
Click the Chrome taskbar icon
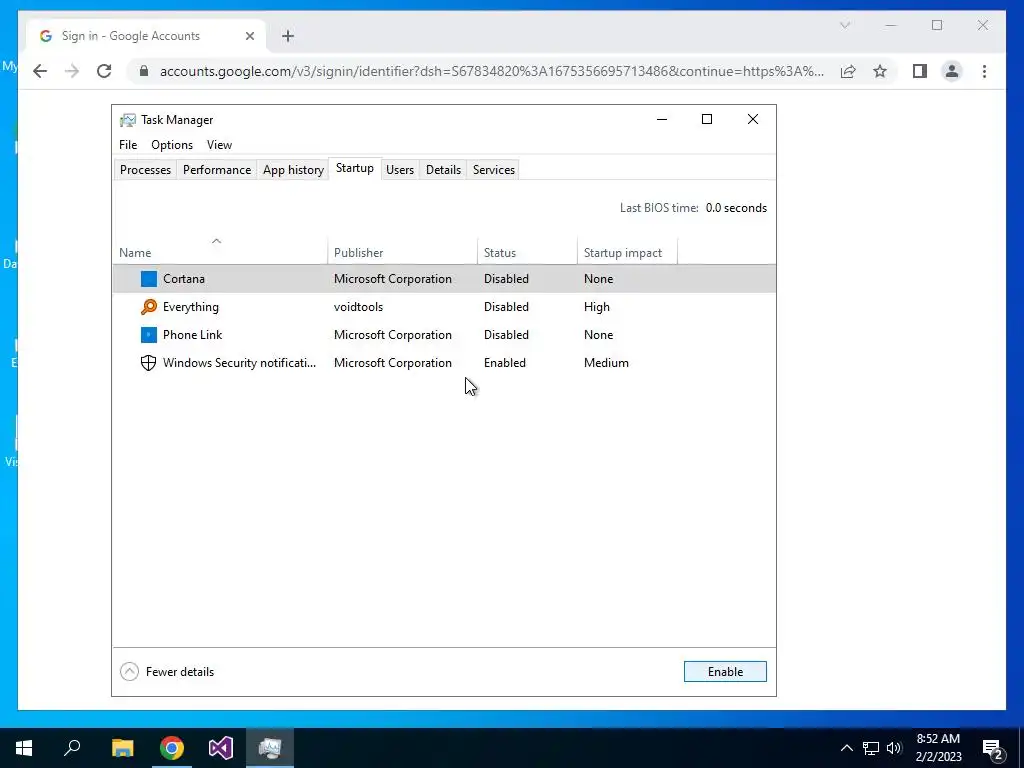point(172,748)
